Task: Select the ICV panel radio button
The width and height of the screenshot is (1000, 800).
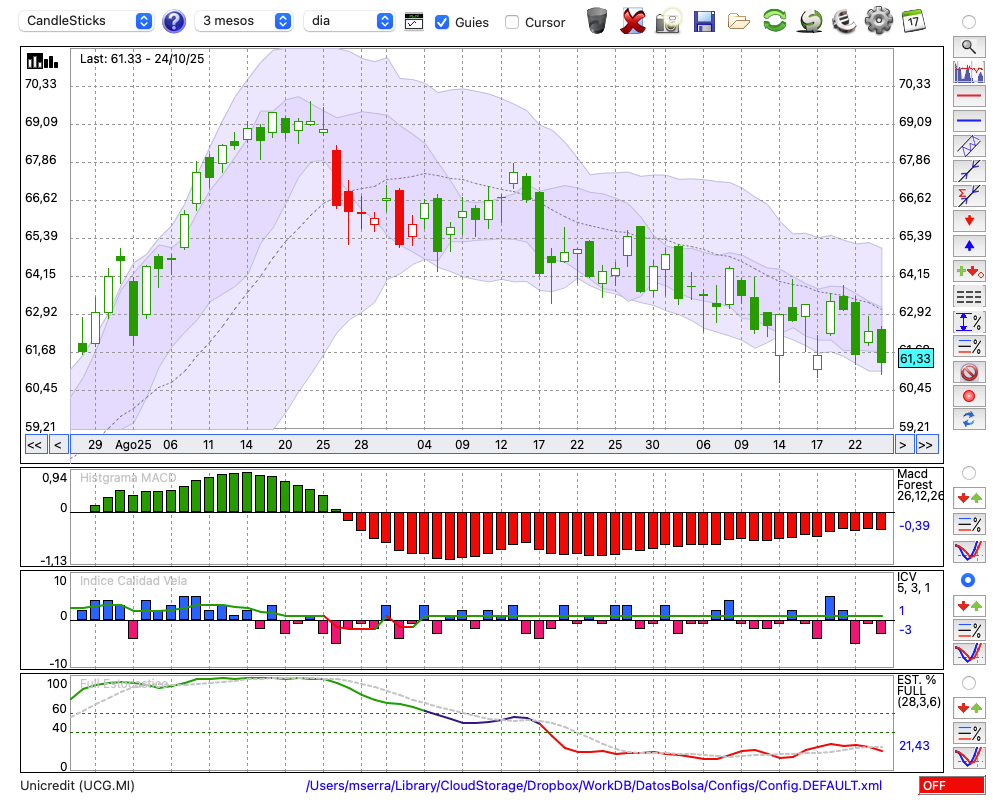Action: pos(969,580)
